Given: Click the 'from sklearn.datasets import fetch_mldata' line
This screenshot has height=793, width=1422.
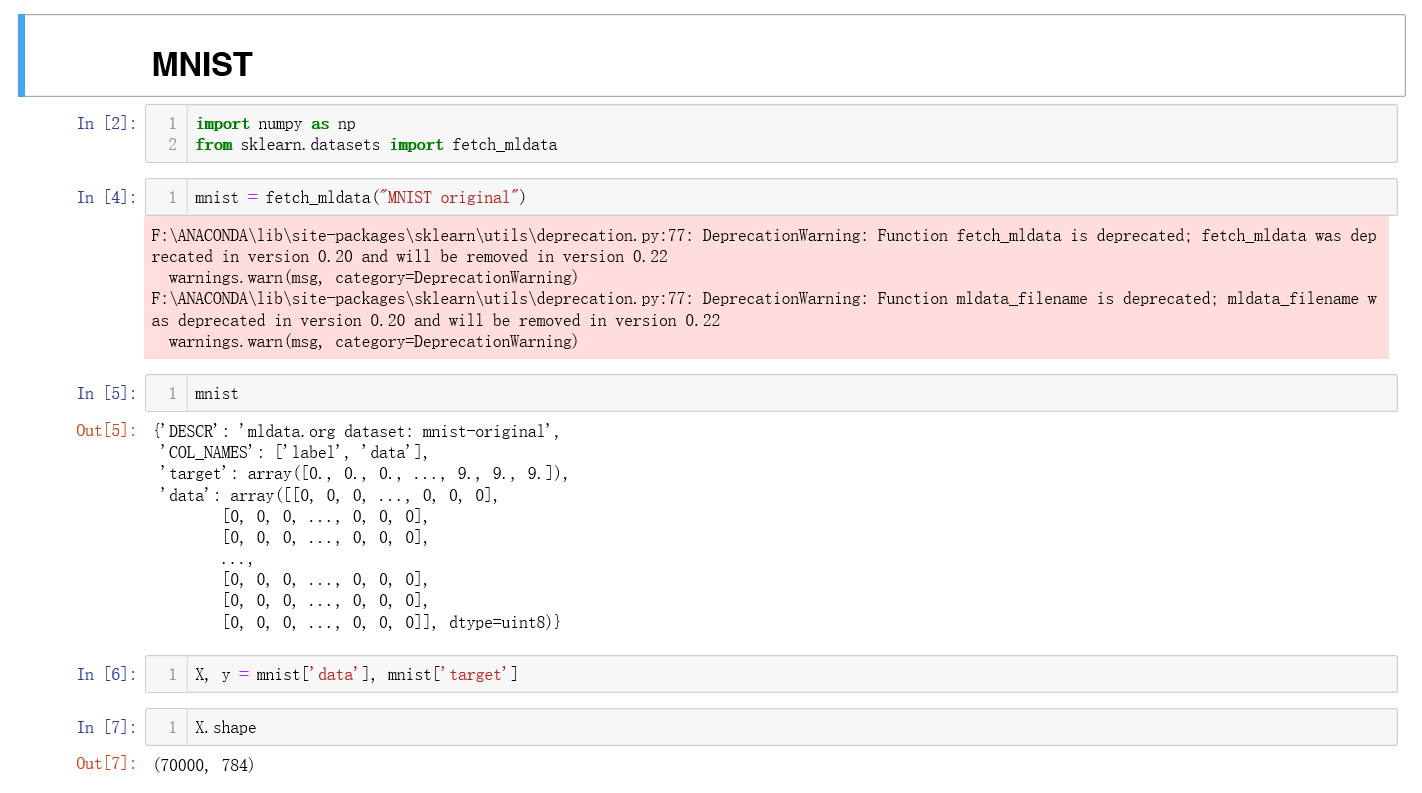Looking at the screenshot, I should tap(376, 145).
